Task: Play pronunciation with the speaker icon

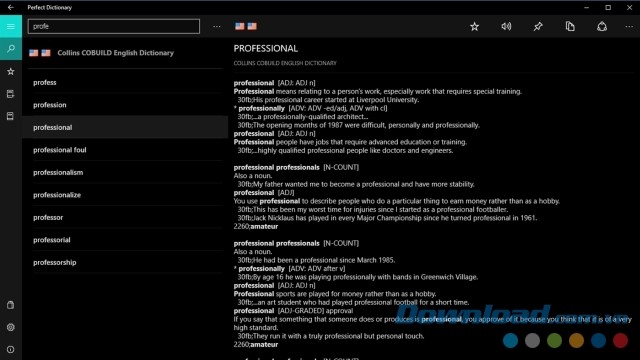Action: click(506, 27)
